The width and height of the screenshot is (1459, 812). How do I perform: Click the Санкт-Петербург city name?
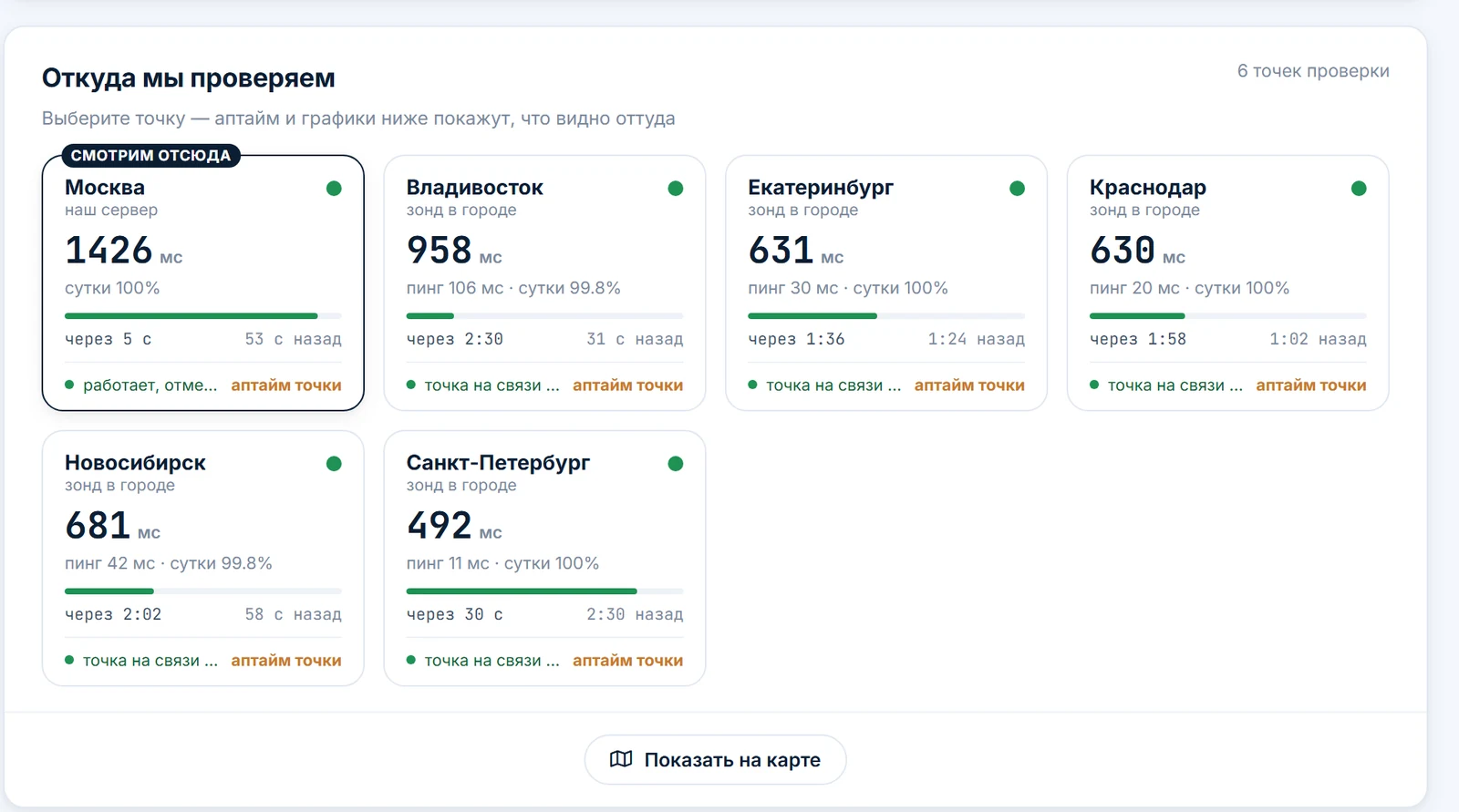pos(499,463)
